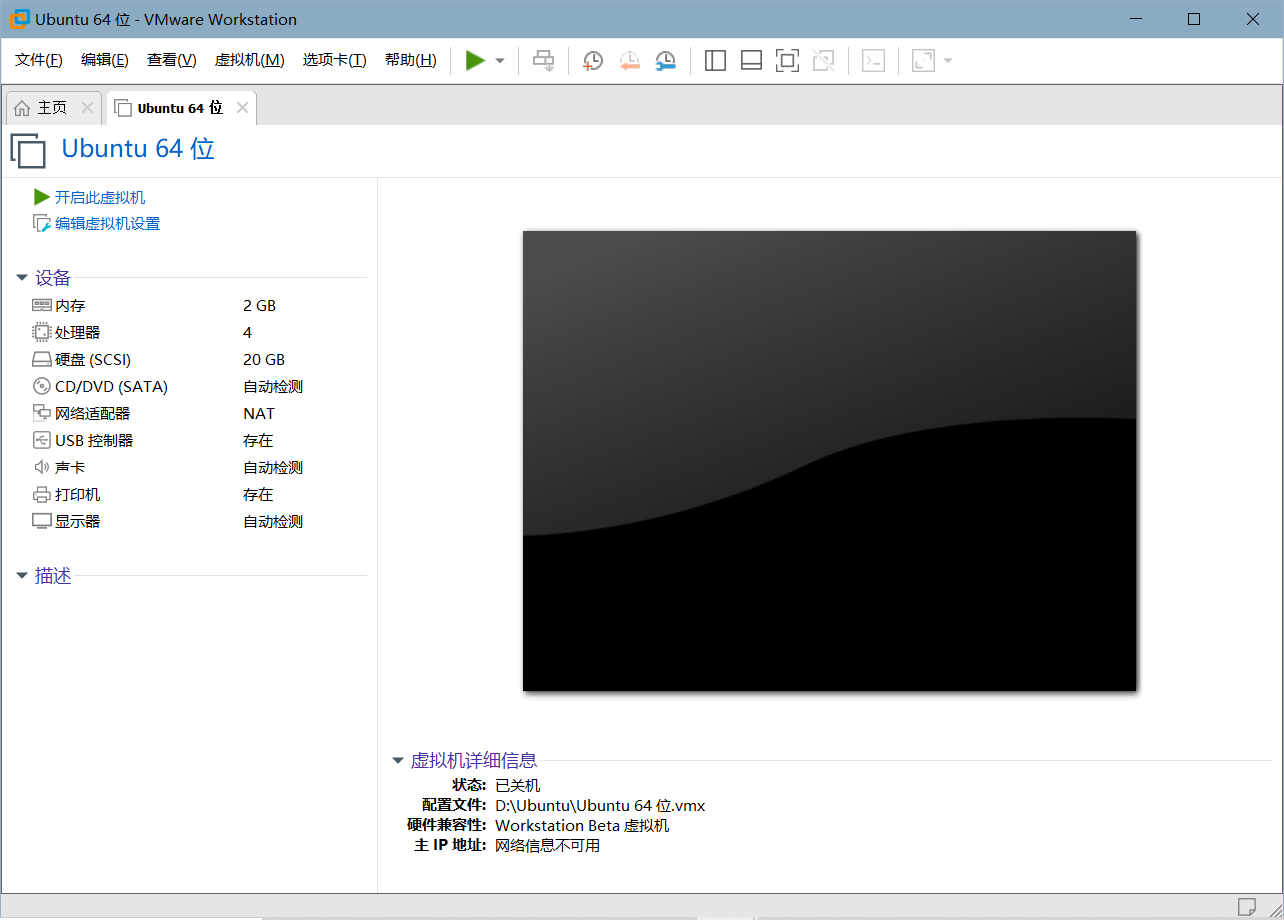Select the 处理器 device row
1284x920 pixels.
(198, 333)
